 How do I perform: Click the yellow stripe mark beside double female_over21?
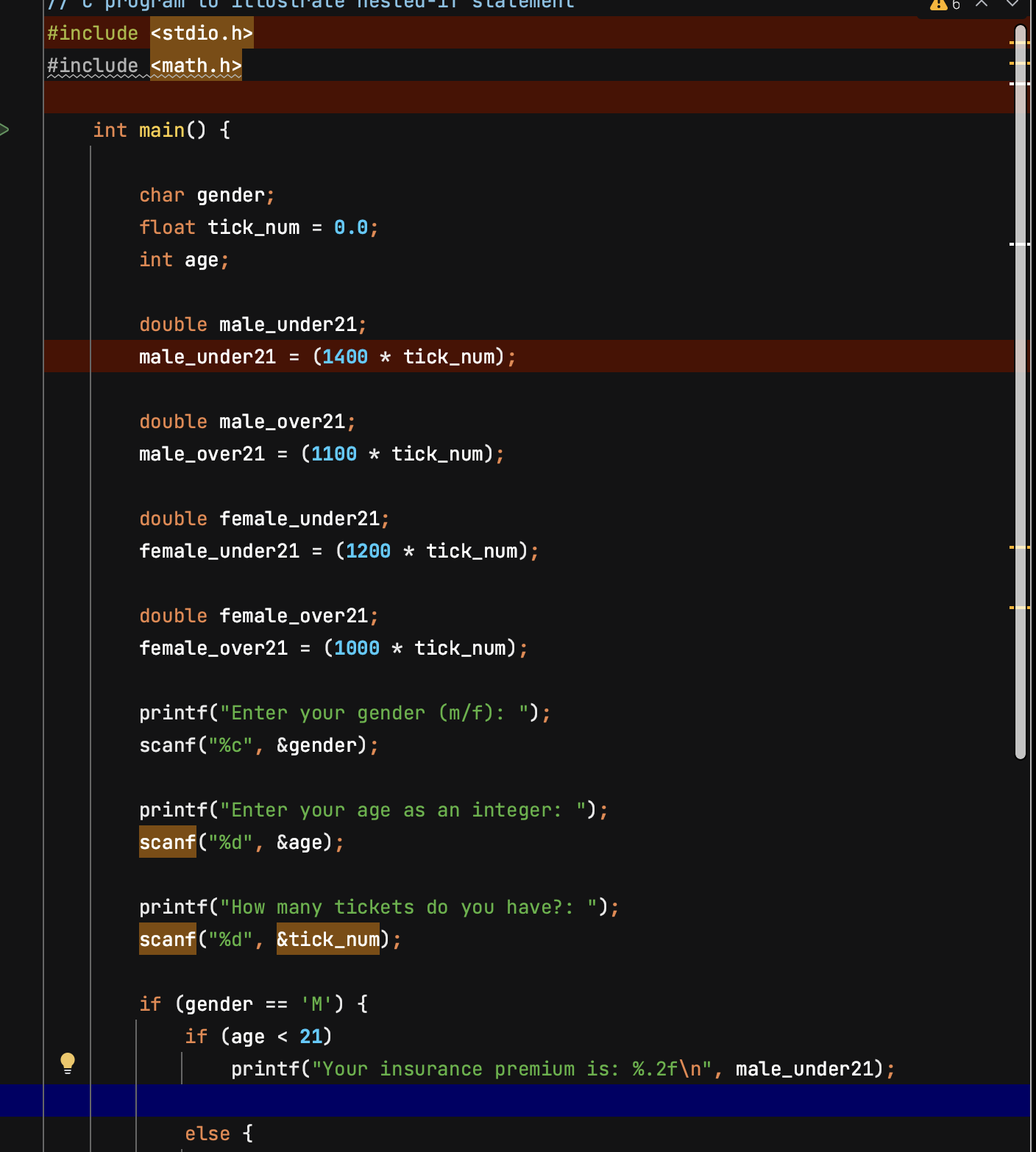click(1020, 608)
